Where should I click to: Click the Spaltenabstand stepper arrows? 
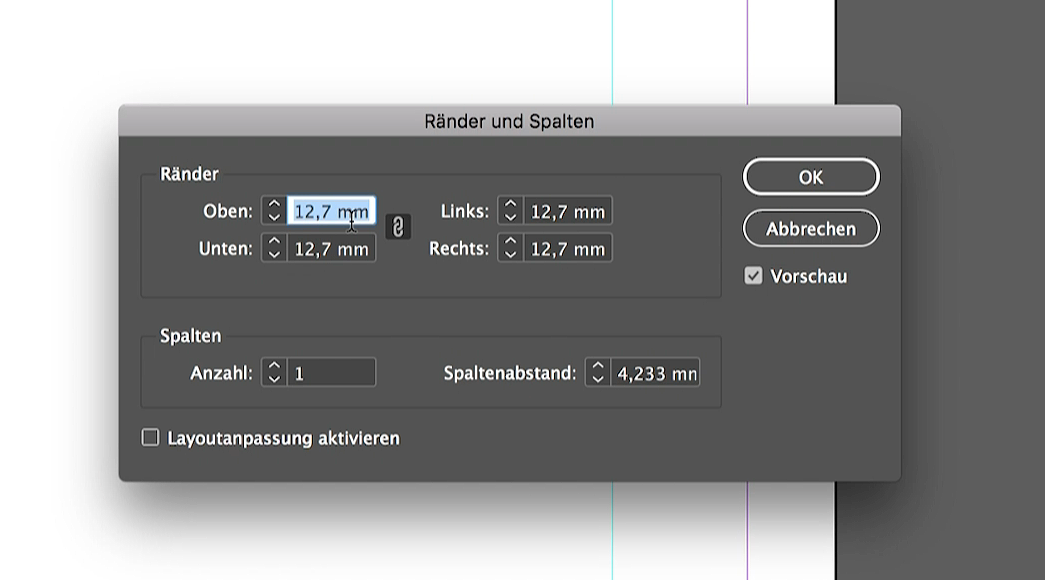coord(597,373)
